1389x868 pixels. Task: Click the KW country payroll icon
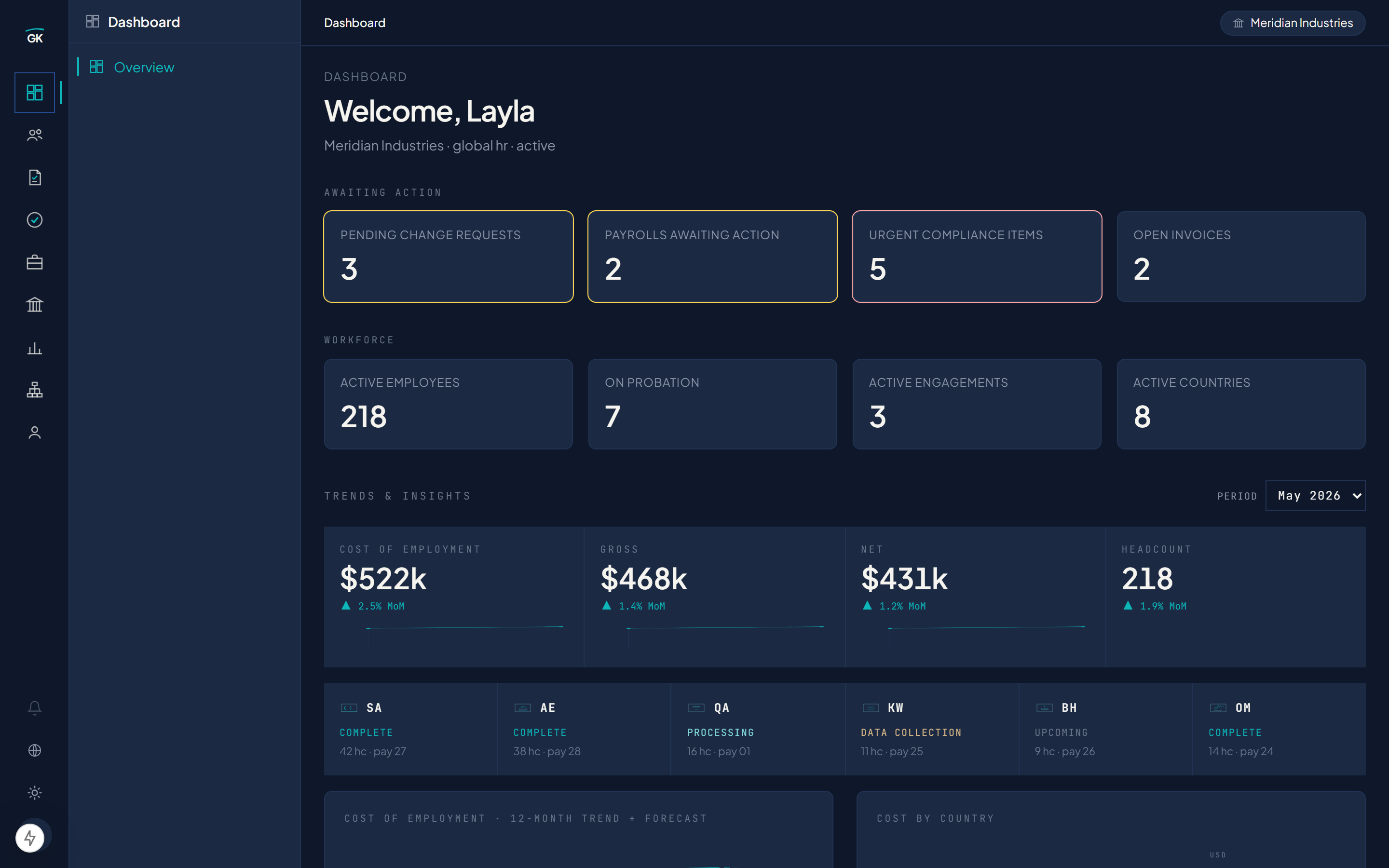(871, 708)
